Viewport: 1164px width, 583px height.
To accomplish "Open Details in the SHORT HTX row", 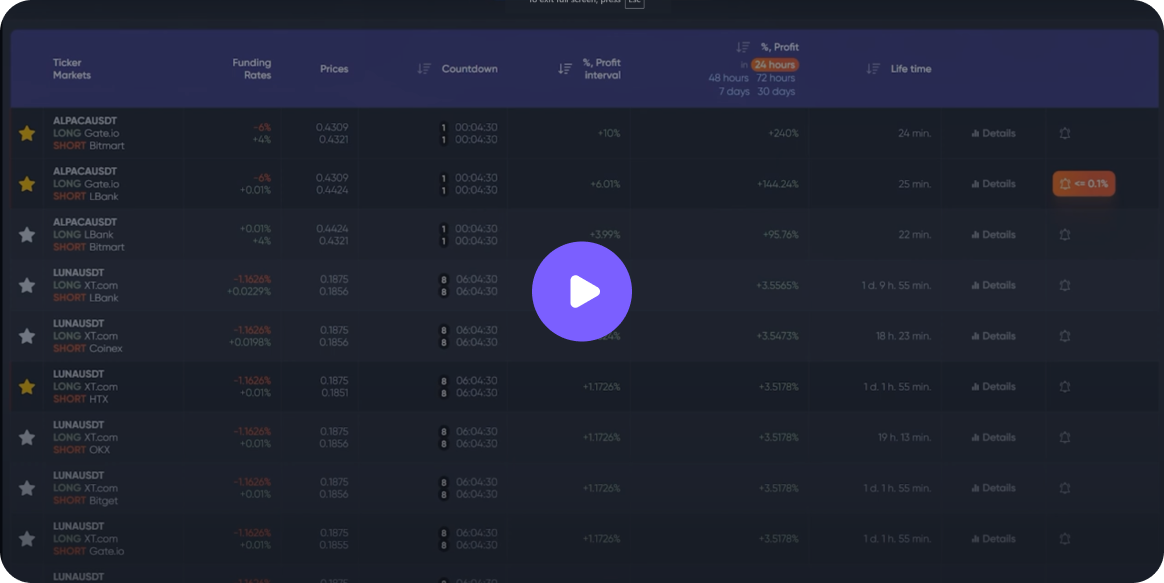I will [993, 387].
